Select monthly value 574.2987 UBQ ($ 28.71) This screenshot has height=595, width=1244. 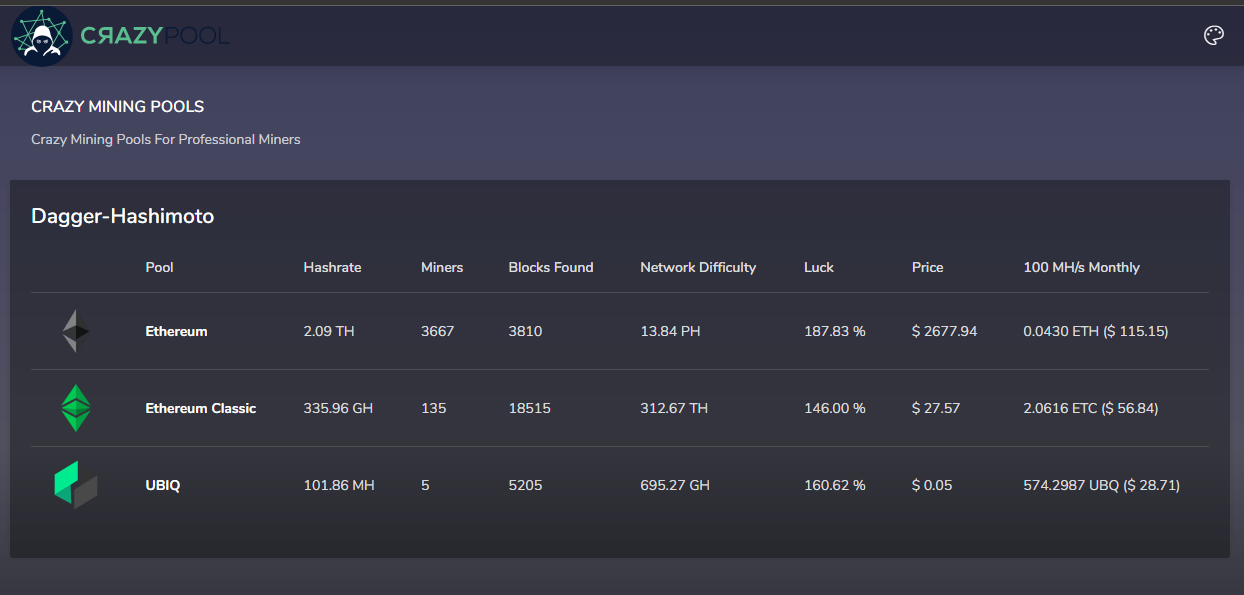click(x=1102, y=485)
